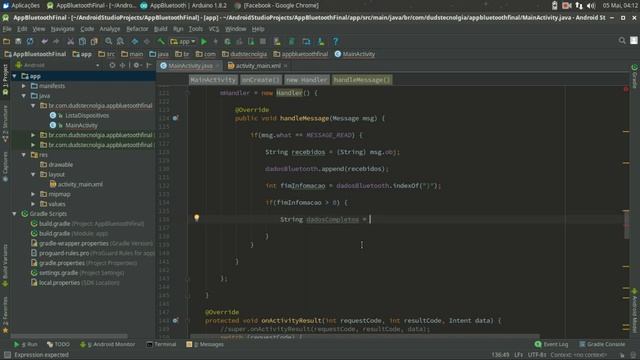640x360 pixels.
Task: Click the AVD Manager icon
Action: tap(277, 41)
